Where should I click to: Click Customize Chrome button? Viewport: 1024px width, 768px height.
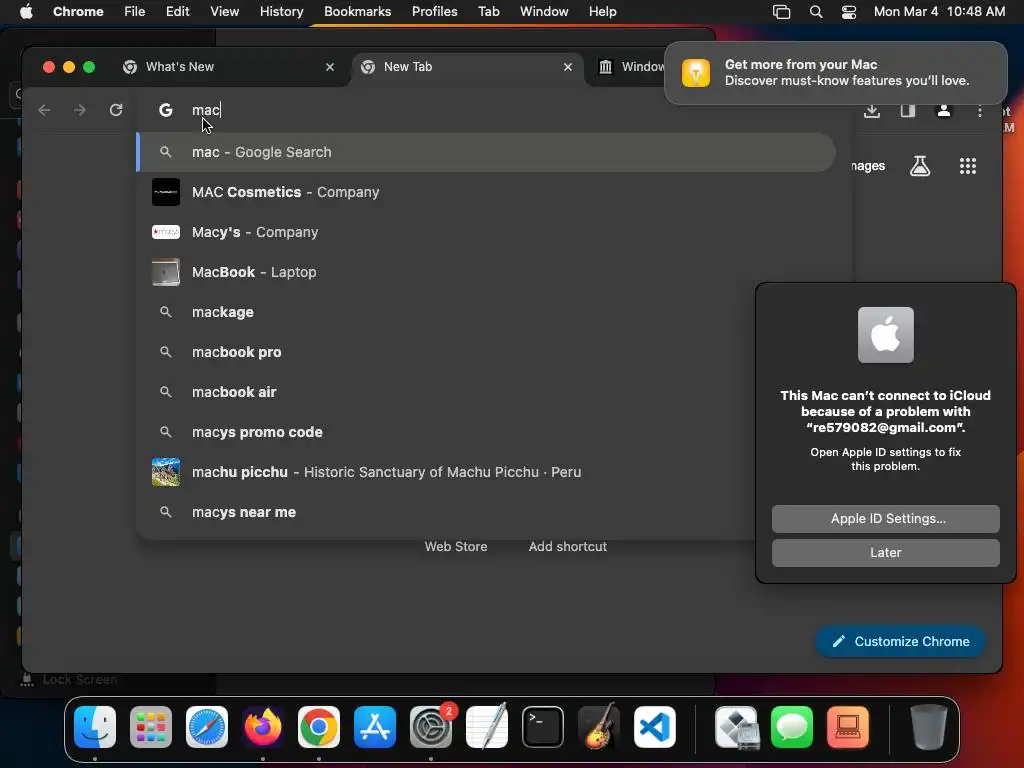[900, 641]
